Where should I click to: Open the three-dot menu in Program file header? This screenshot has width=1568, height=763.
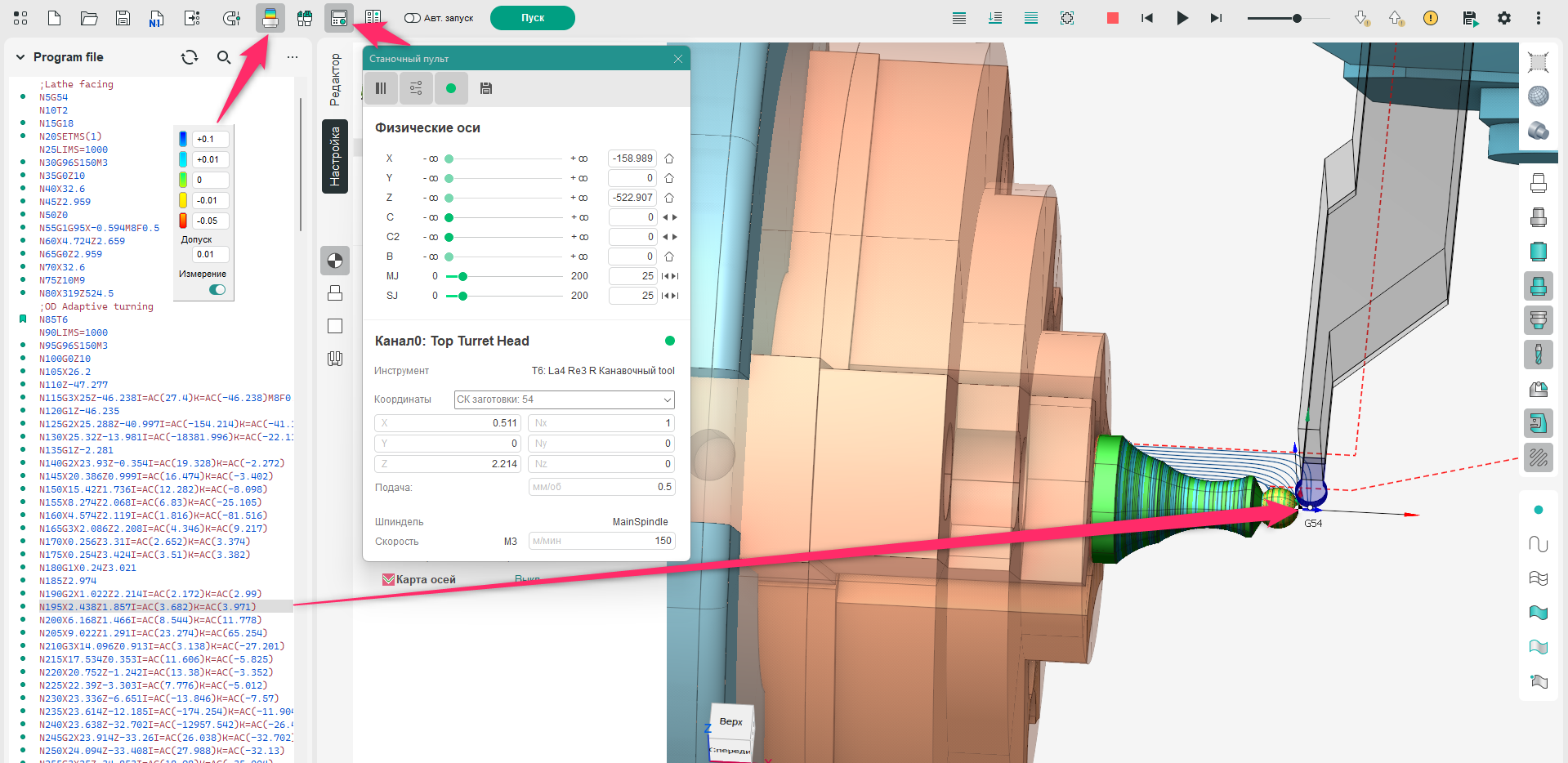(x=293, y=57)
